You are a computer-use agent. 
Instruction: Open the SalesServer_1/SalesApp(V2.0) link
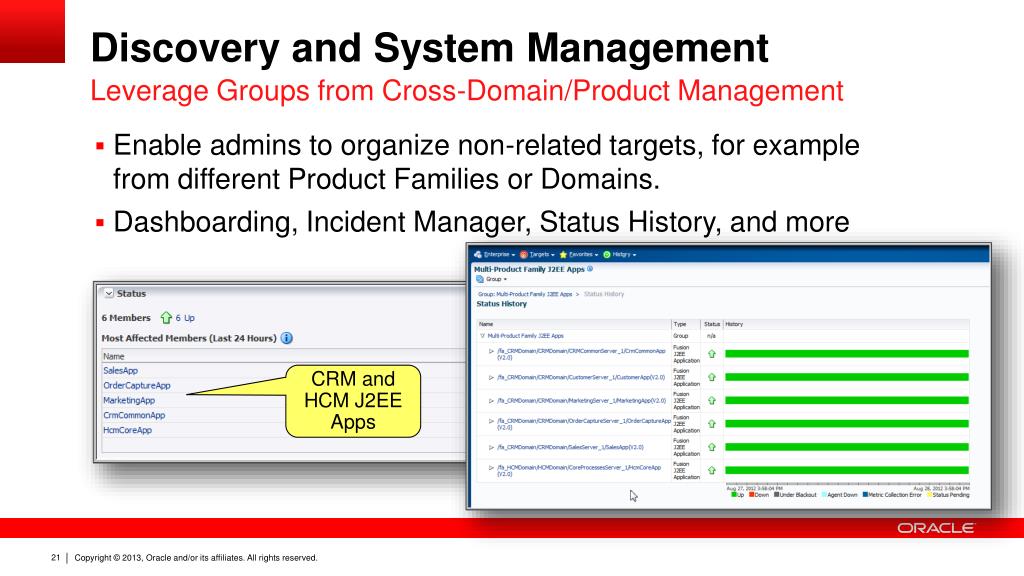pyautogui.click(x=570, y=447)
